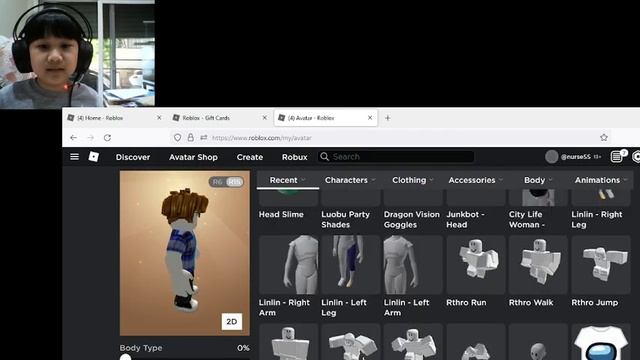Select the Linlin - Right Arm item thumbnail

tap(288, 264)
